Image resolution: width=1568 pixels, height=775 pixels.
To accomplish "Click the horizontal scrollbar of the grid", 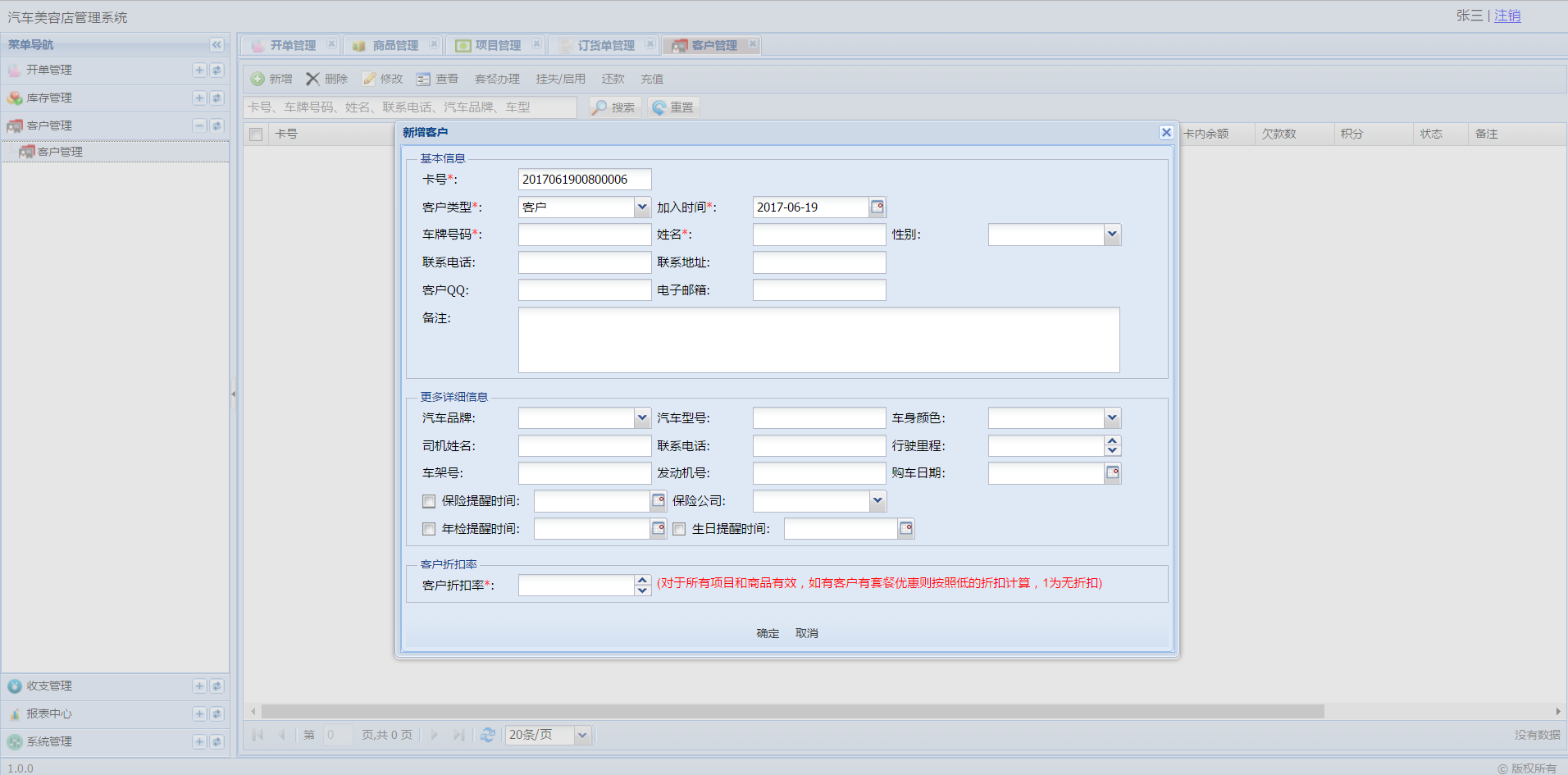I will (x=792, y=711).
